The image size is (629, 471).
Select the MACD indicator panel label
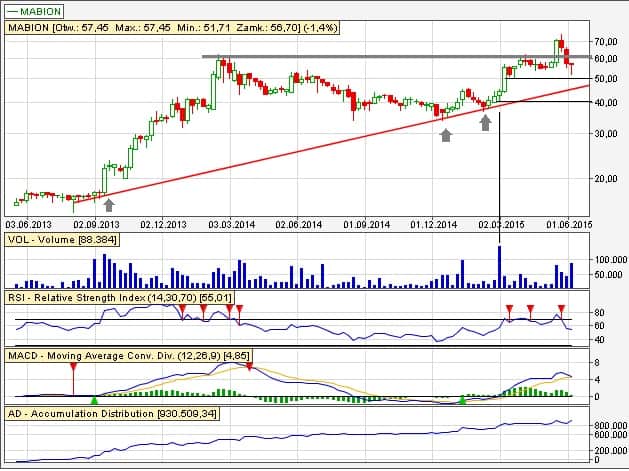click(128, 355)
